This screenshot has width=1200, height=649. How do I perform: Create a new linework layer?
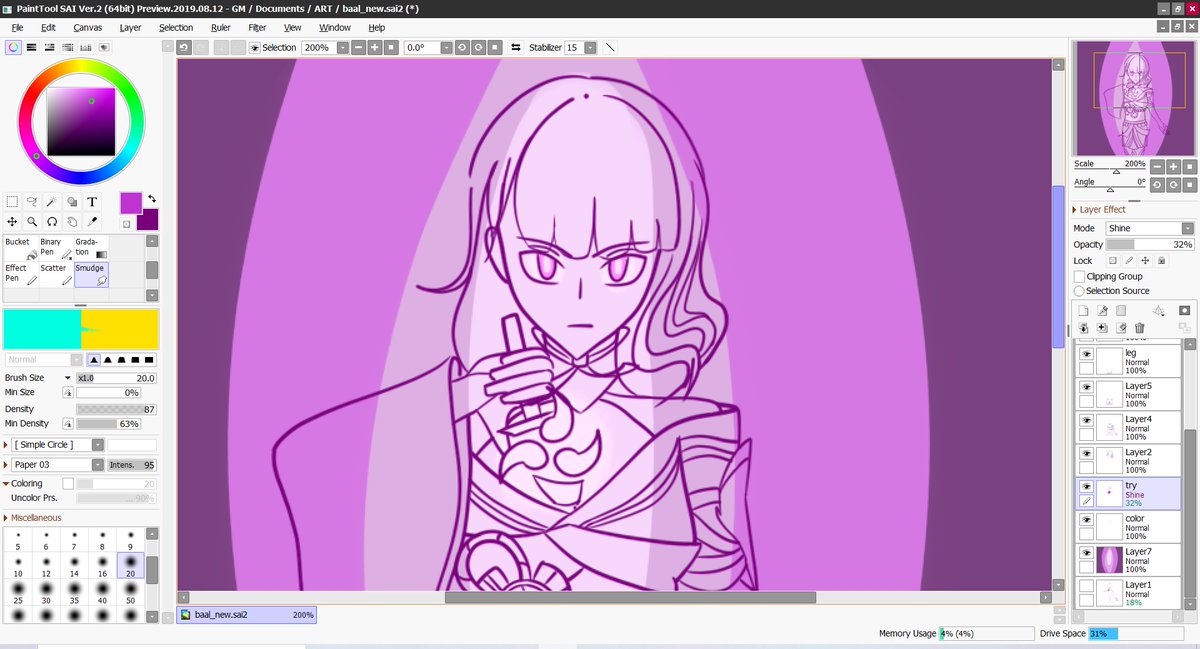[x=1101, y=311]
